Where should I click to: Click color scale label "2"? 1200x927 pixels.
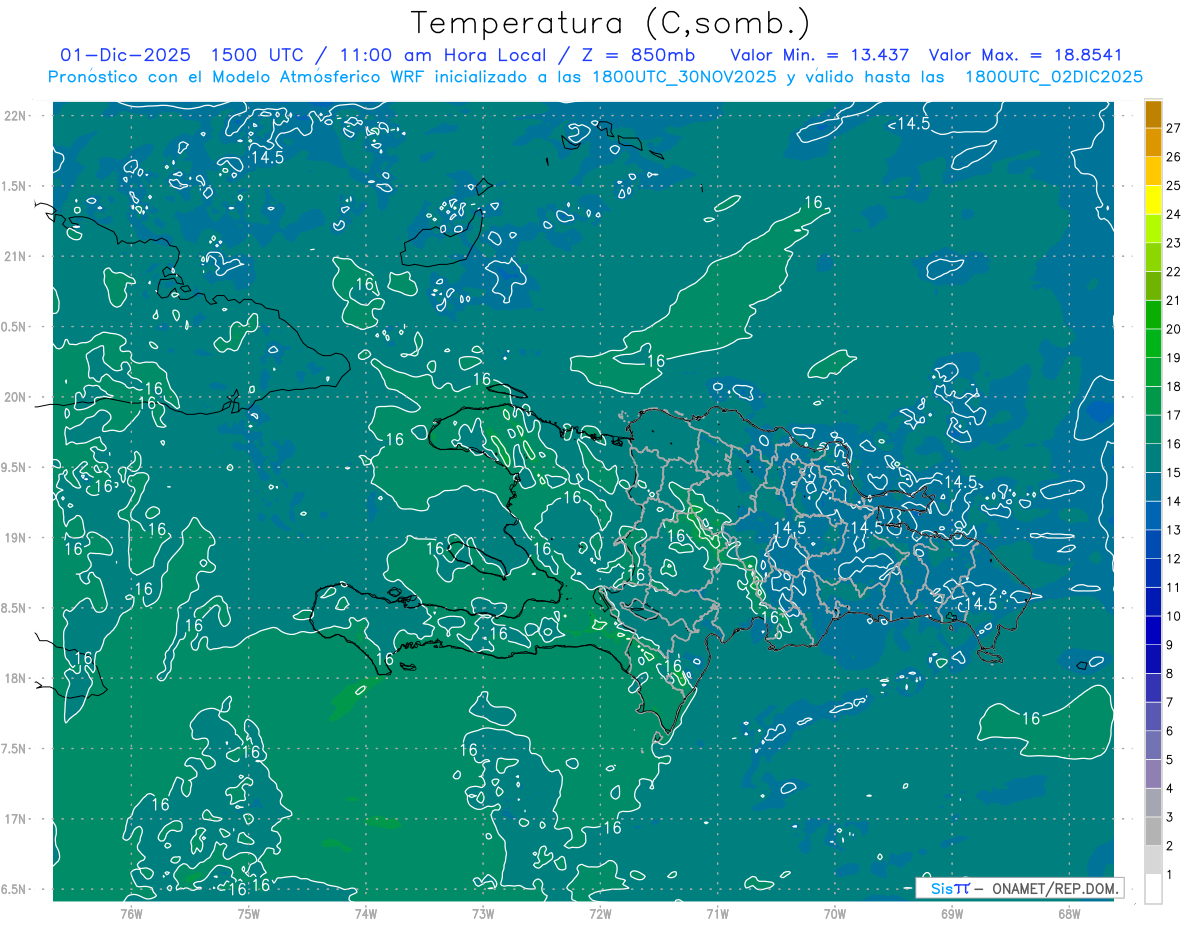tap(1170, 846)
